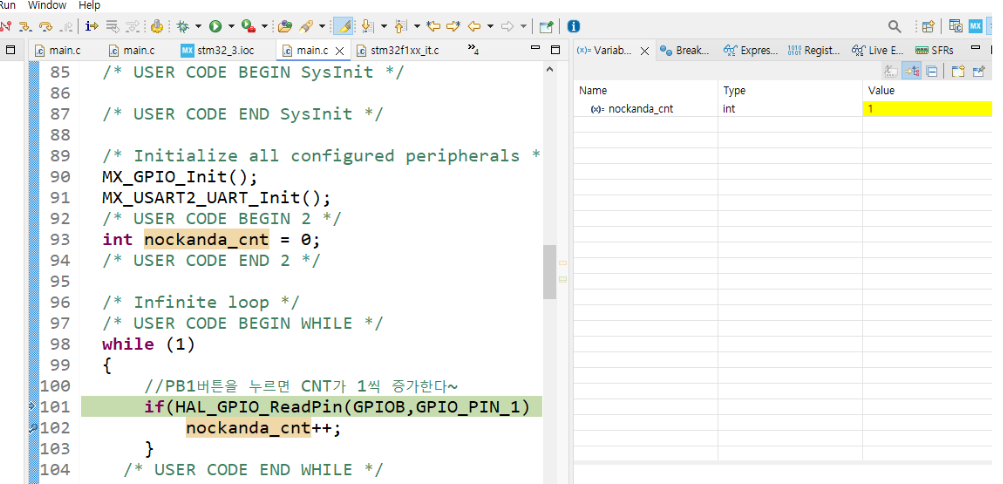
Task: Click Pin to Debug Context icon
Action: (979, 72)
